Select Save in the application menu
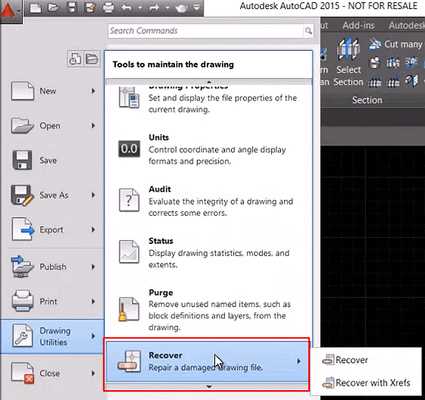The image size is (425, 400). click(52, 160)
